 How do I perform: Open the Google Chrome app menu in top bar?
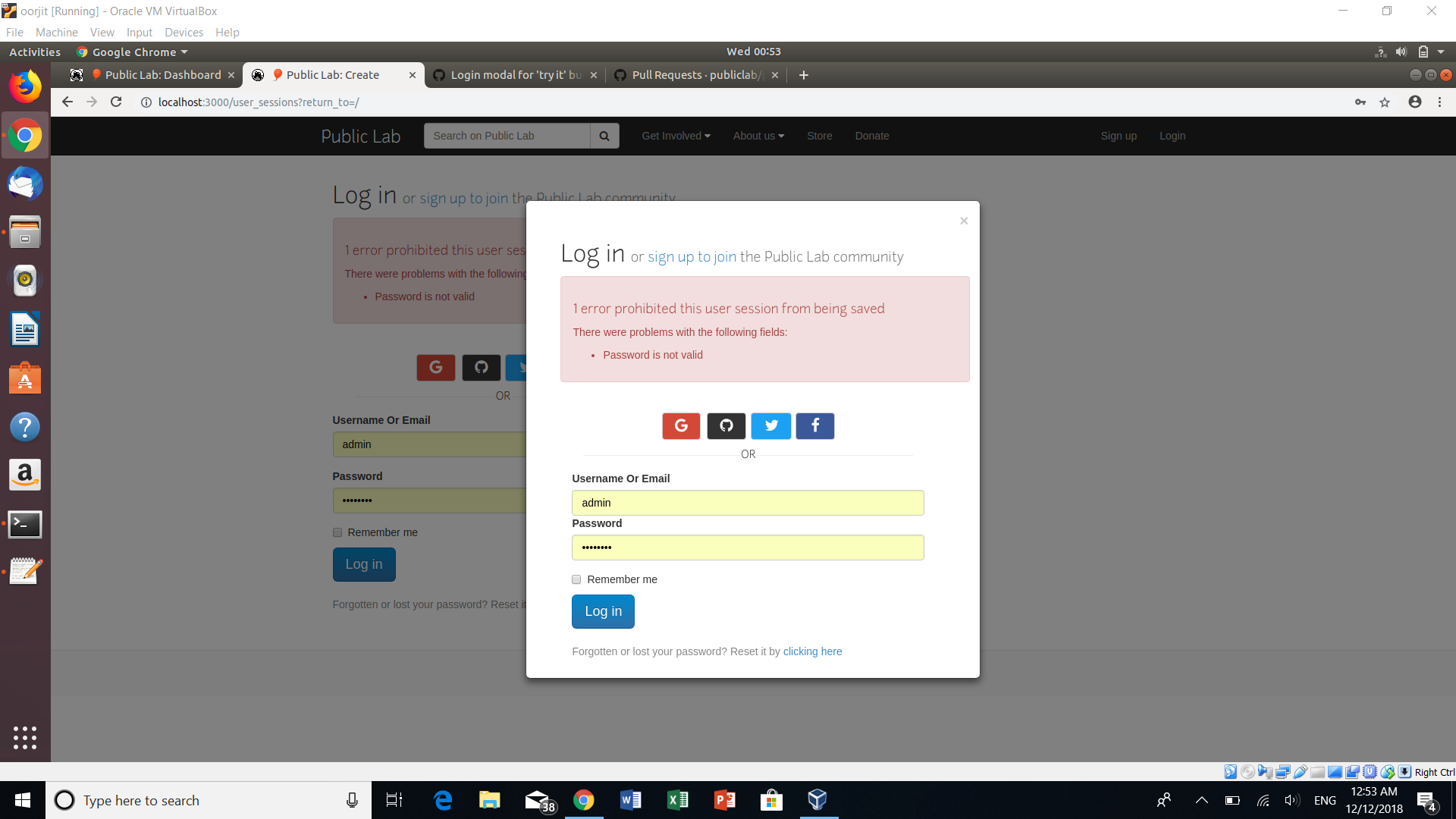(x=133, y=52)
